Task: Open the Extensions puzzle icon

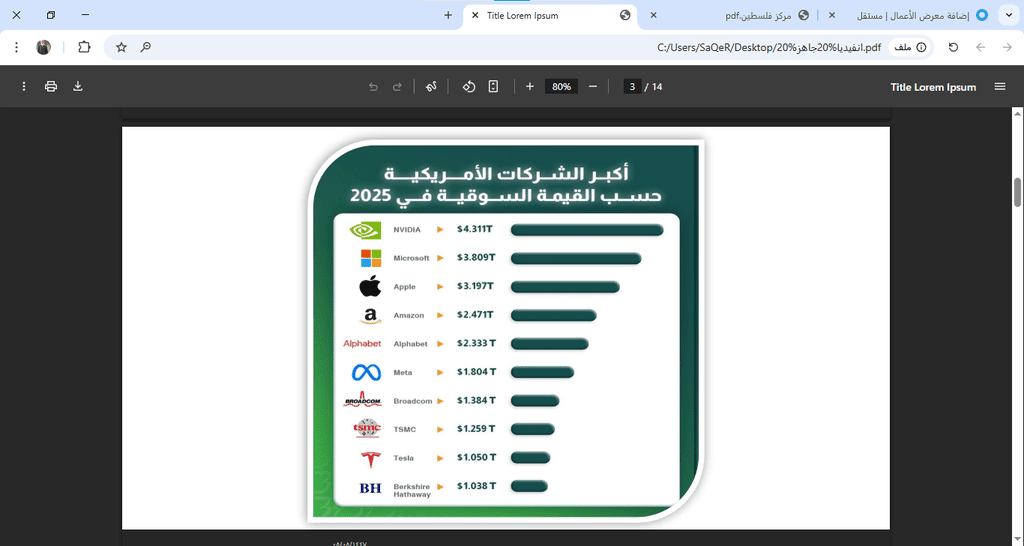Action: point(84,47)
